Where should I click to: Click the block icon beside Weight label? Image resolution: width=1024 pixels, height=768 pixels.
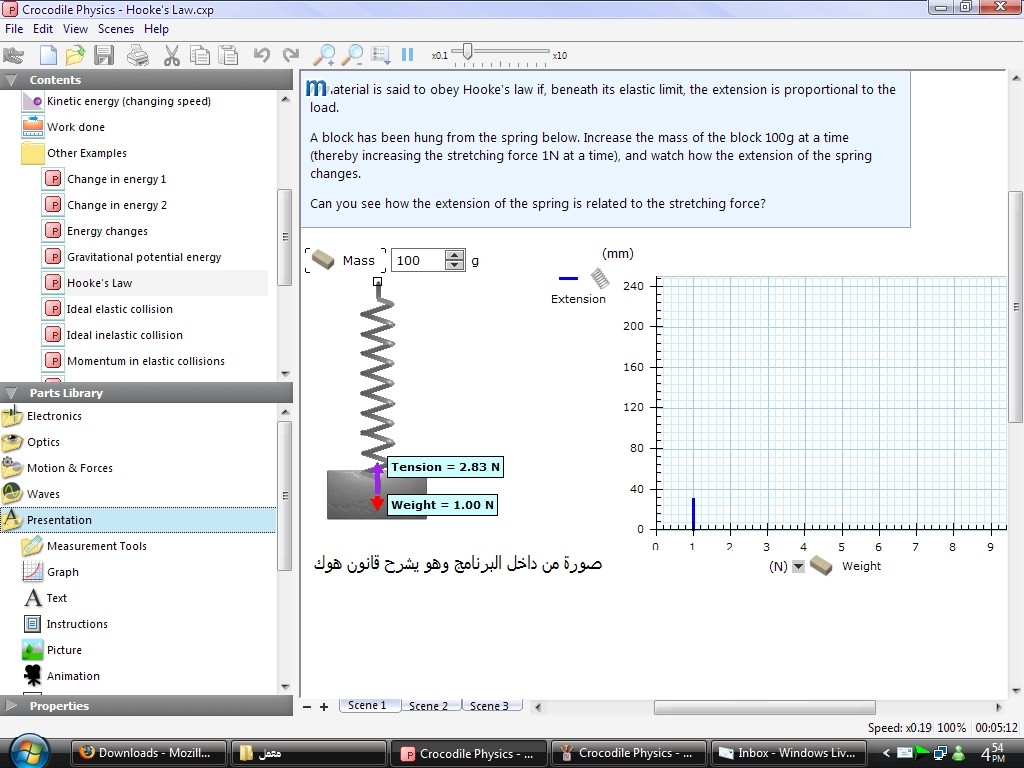point(821,566)
